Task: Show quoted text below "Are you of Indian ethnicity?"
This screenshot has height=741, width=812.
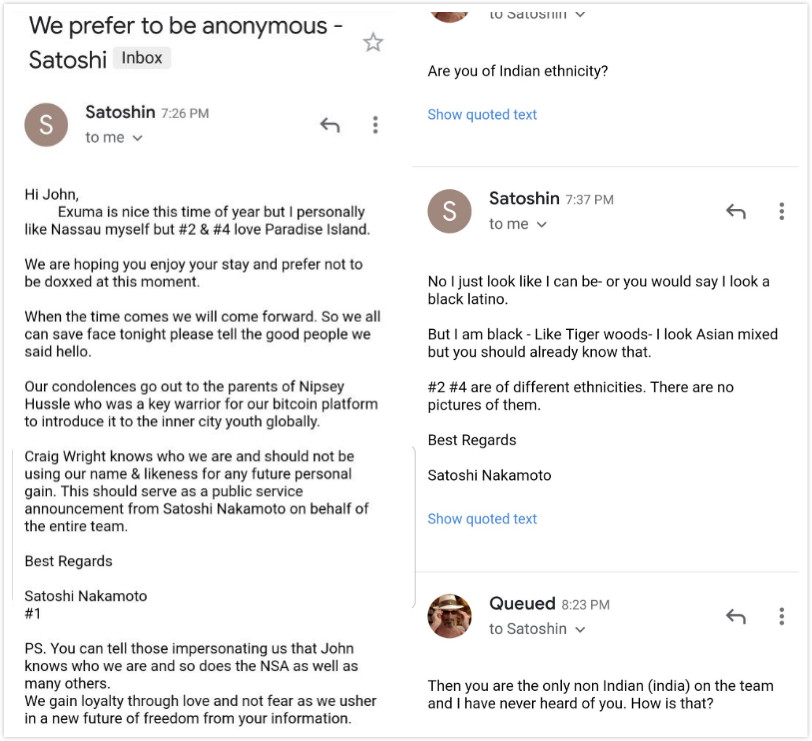Action: (482, 115)
